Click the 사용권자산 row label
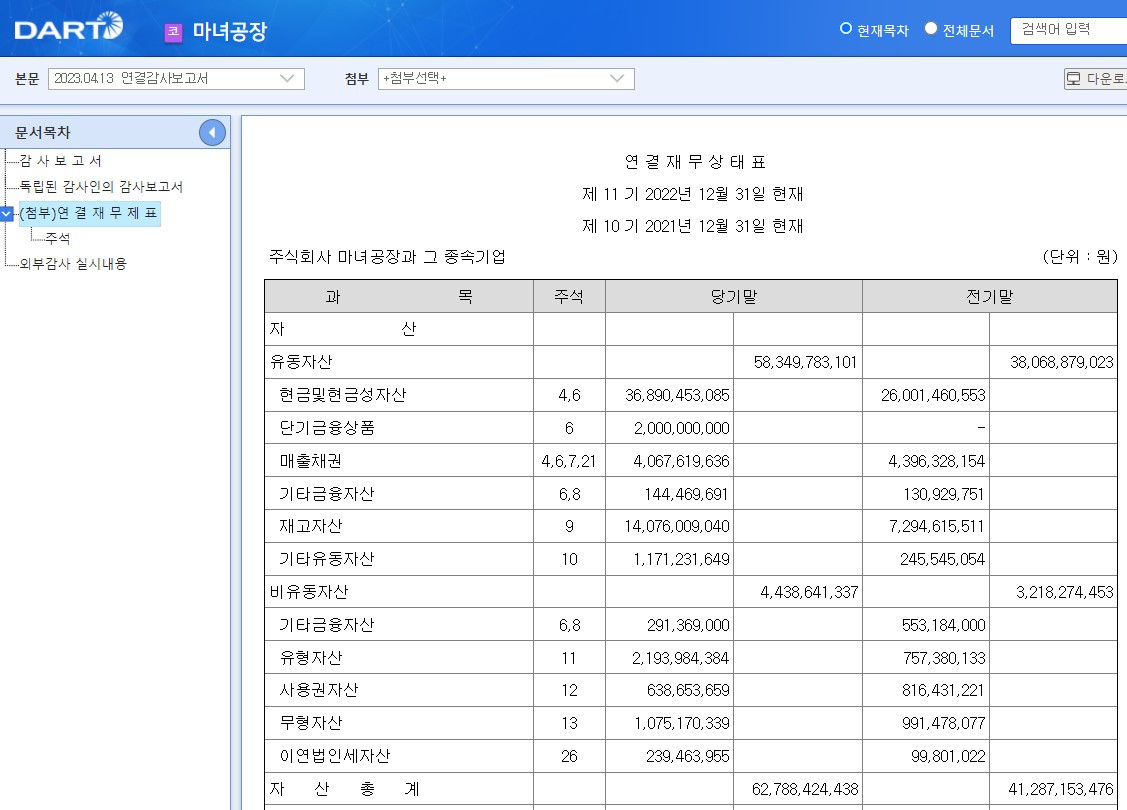This screenshot has width=1127, height=810. pyautogui.click(x=318, y=690)
